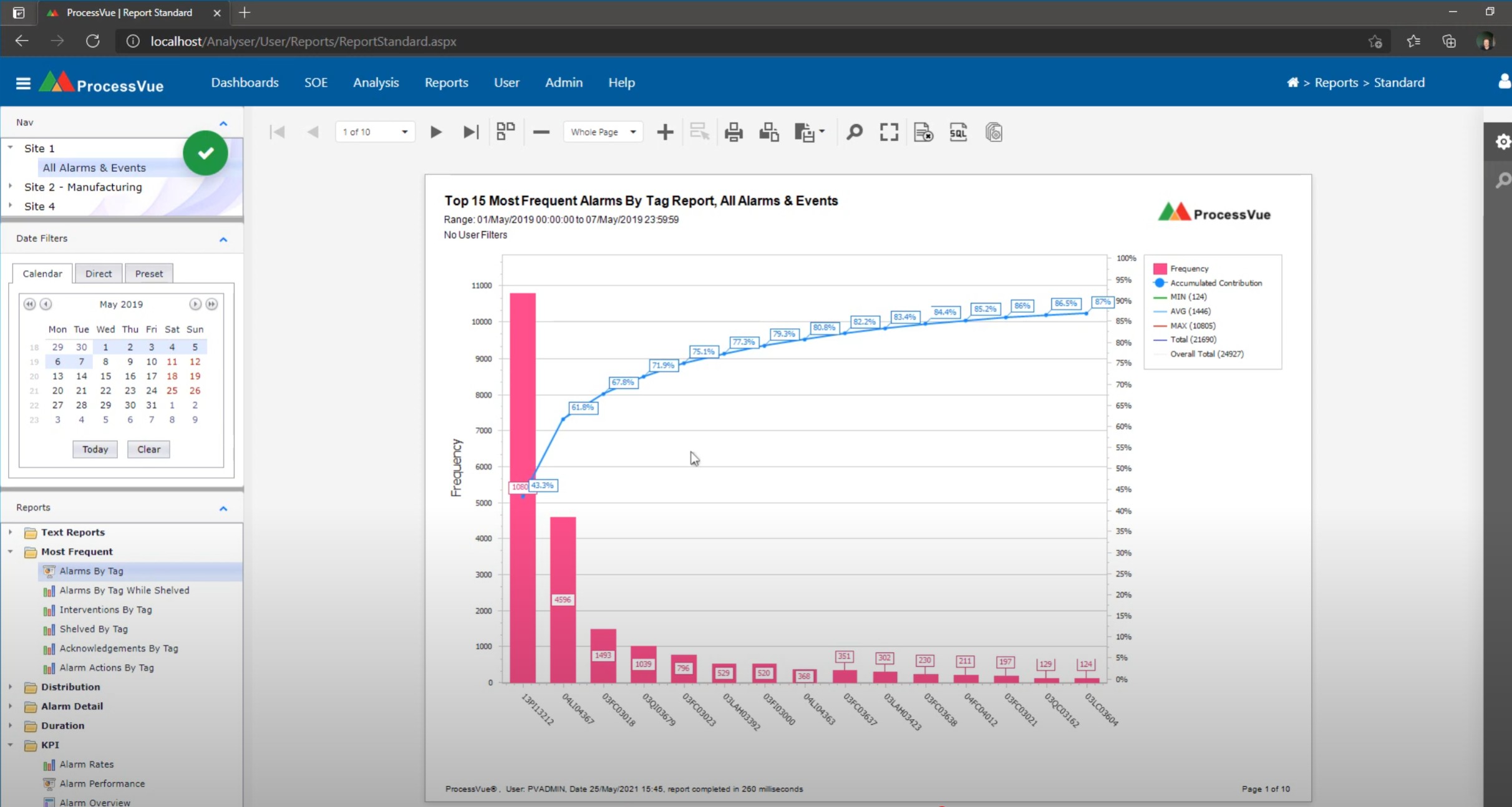Zoom out with minus icon

[541, 132]
